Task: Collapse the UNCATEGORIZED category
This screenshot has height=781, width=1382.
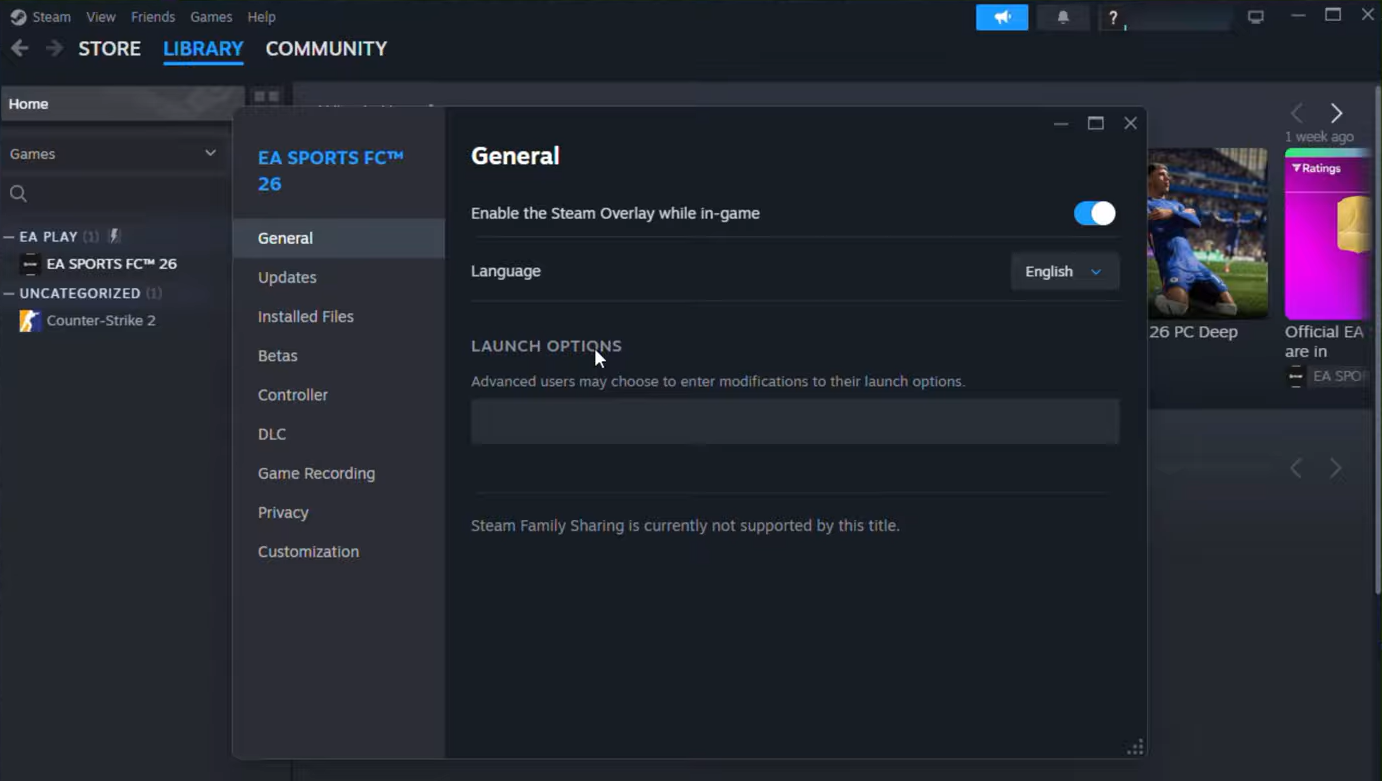Action: (x=9, y=294)
